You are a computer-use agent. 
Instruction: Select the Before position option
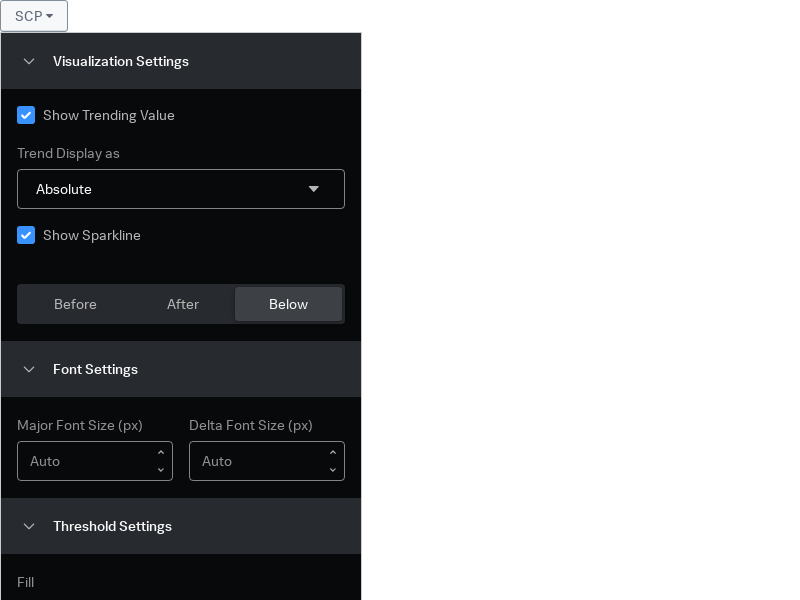(75, 304)
